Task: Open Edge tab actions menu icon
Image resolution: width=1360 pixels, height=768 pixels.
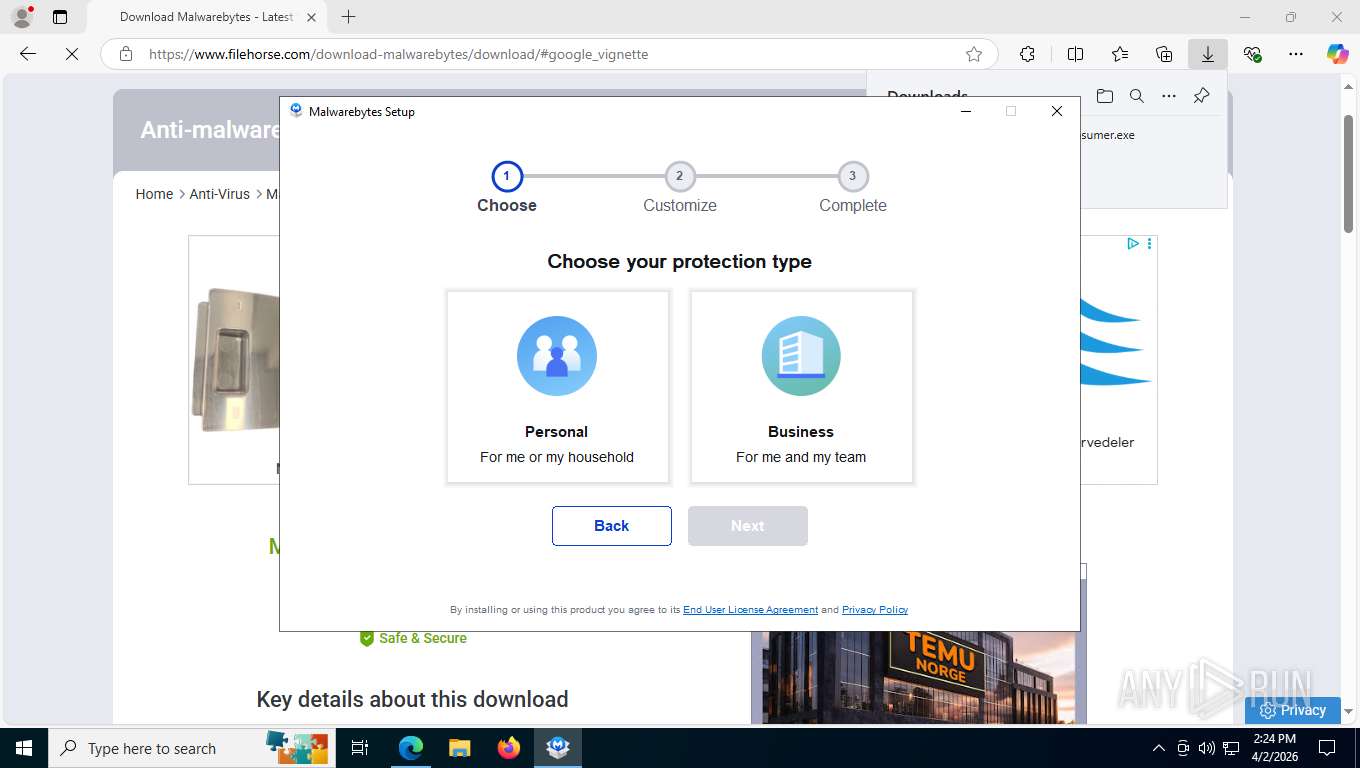Action: pos(60,17)
